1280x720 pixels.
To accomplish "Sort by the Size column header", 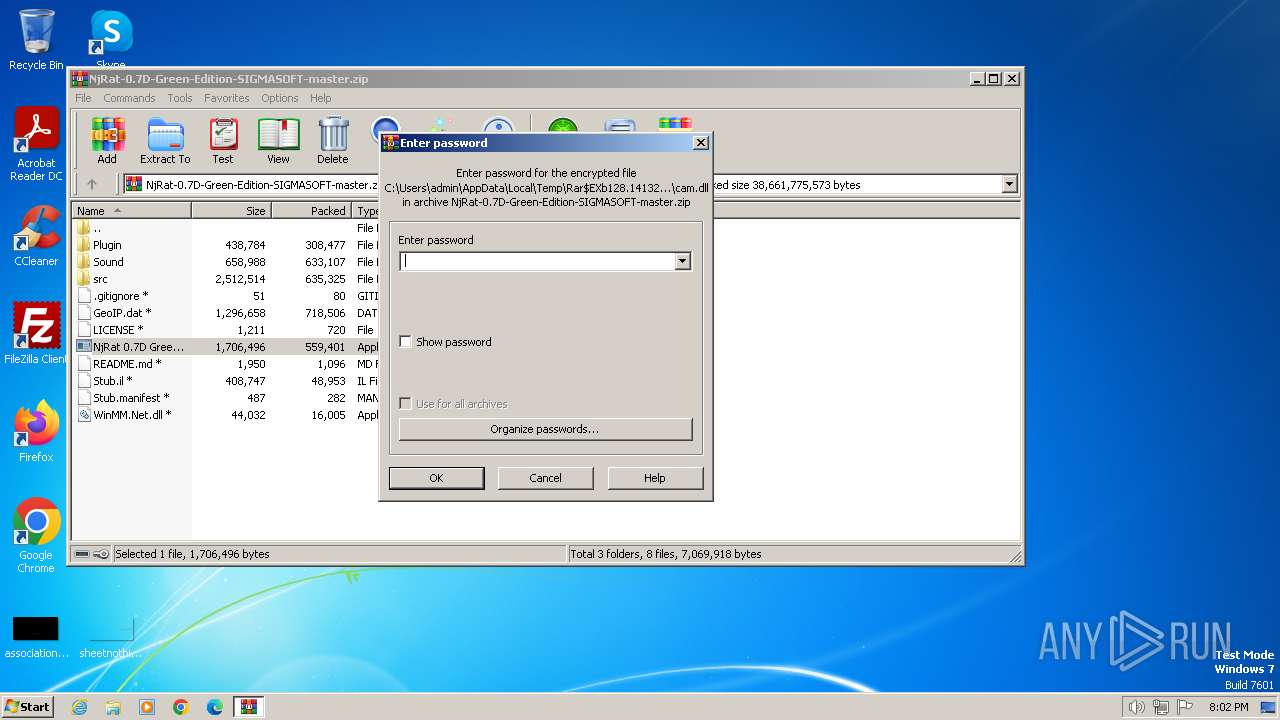I will click(x=231, y=211).
